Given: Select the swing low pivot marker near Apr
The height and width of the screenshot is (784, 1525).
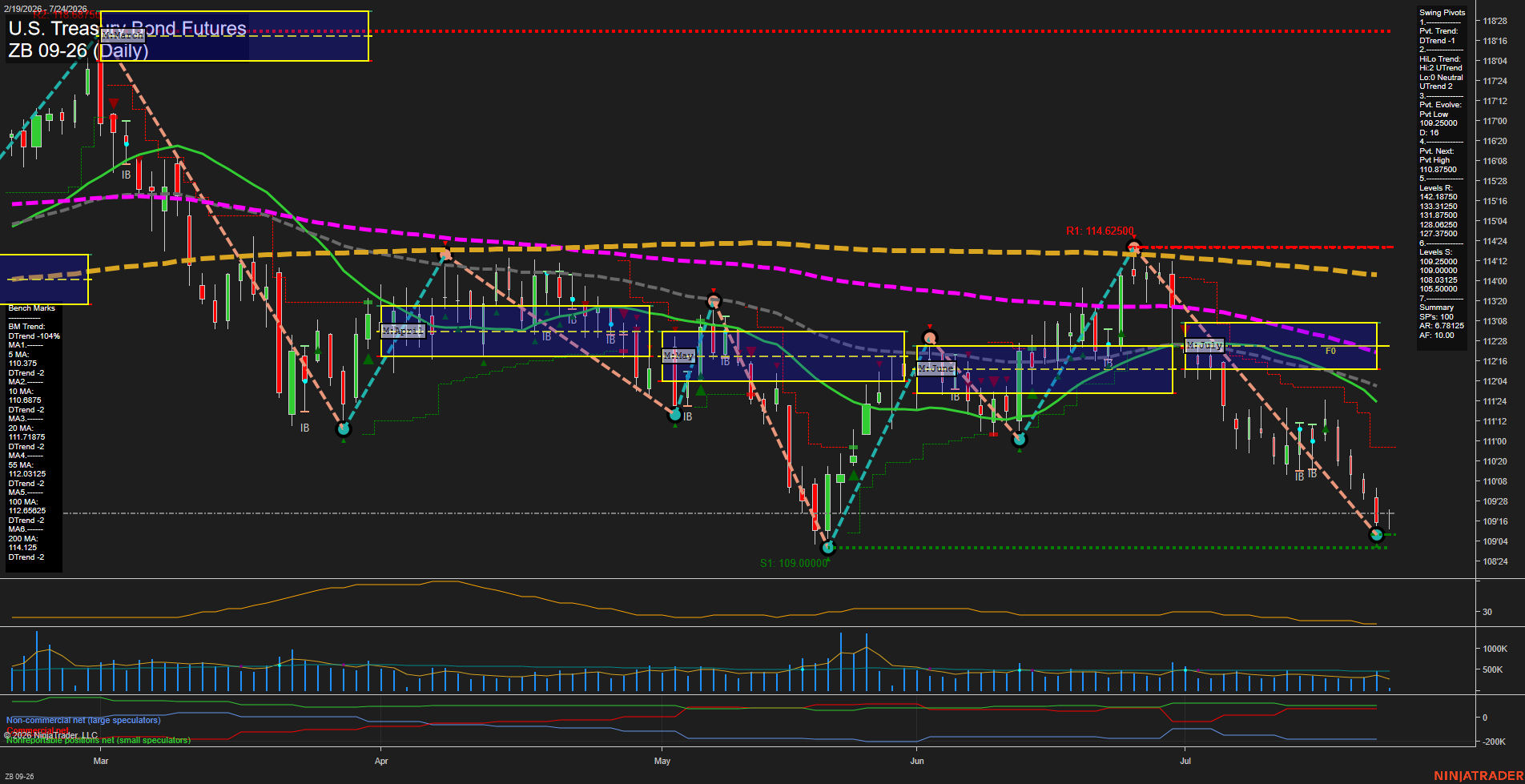Looking at the screenshot, I should [344, 429].
